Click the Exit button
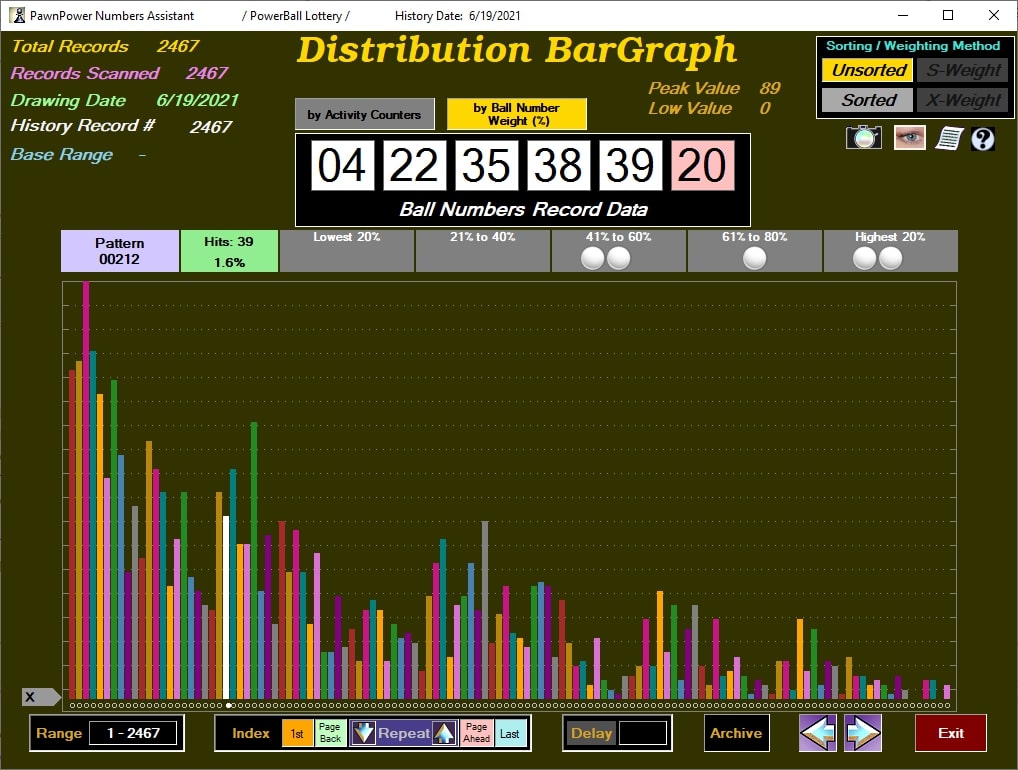The image size is (1018, 770). (950, 733)
